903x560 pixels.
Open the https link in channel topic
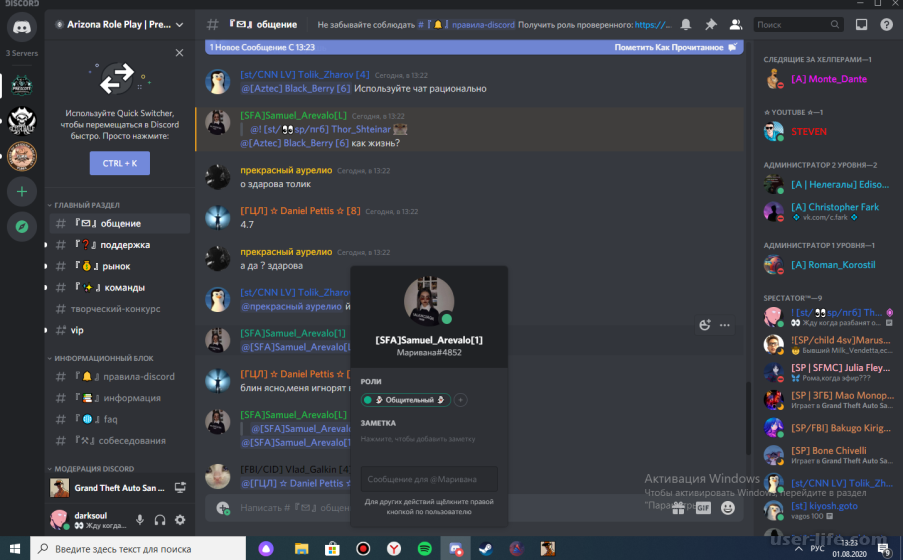[652, 25]
